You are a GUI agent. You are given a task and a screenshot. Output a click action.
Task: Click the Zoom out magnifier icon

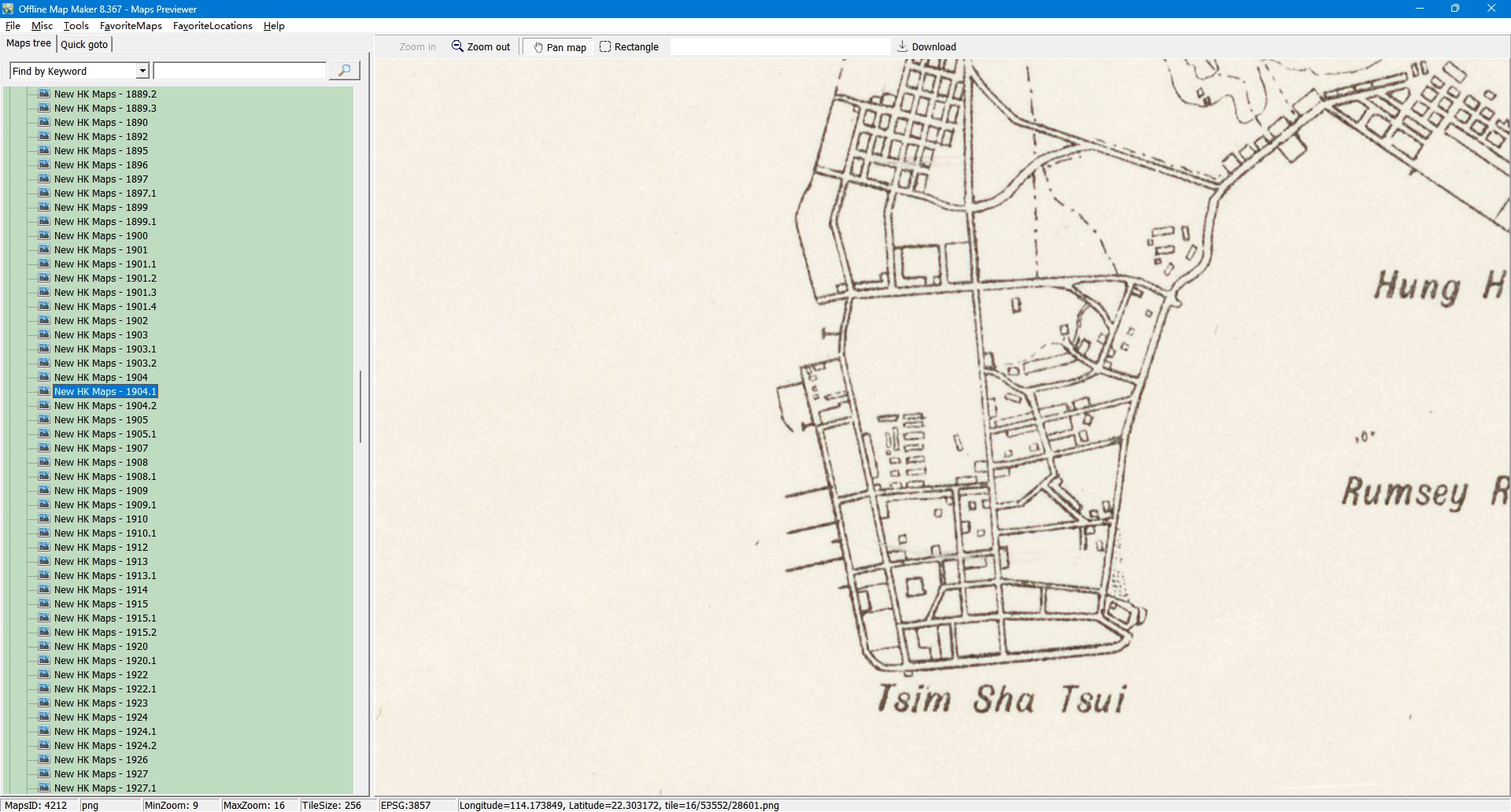pos(457,46)
